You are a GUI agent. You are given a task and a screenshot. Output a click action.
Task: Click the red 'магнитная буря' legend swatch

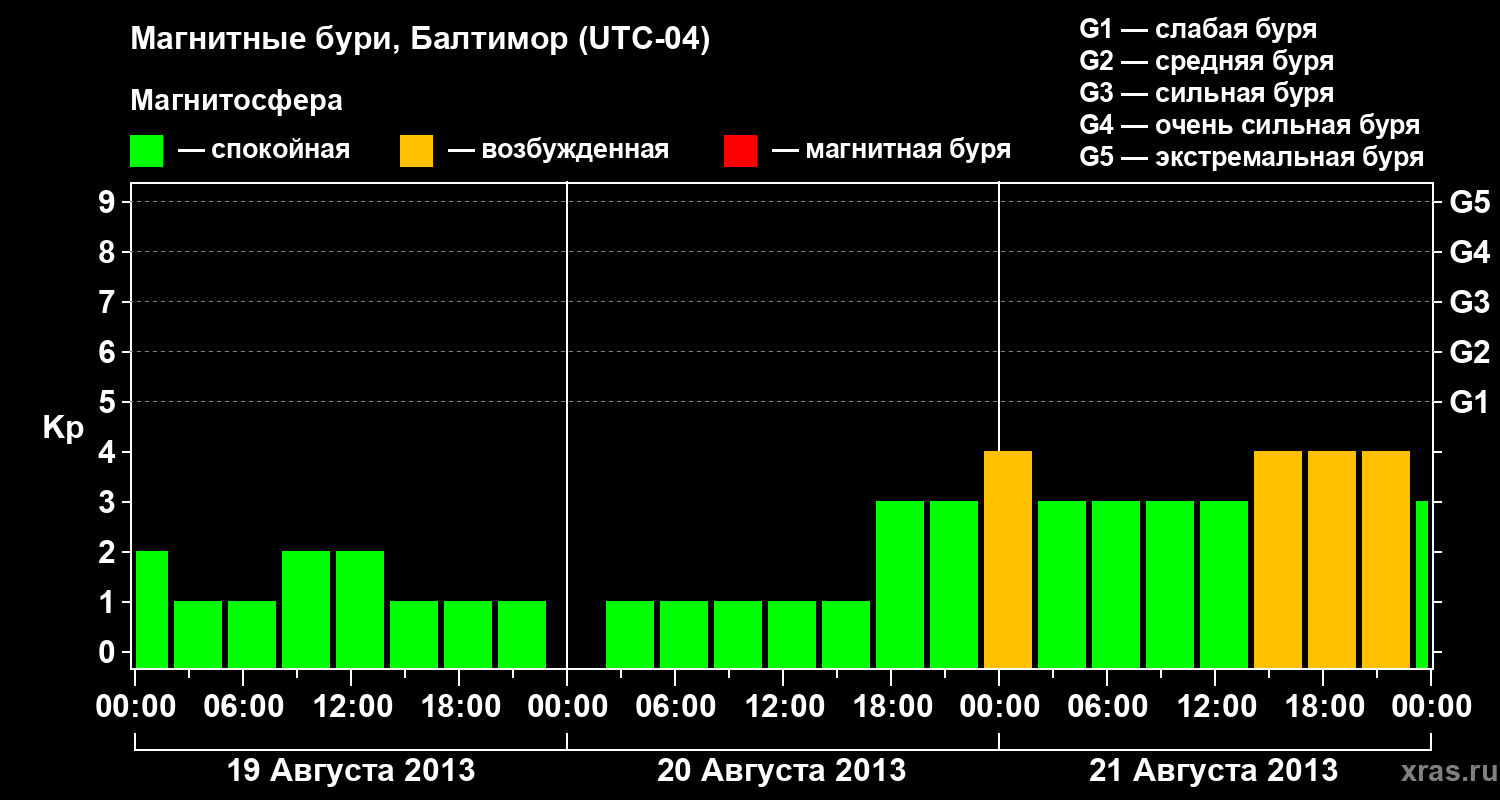(740, 151)
